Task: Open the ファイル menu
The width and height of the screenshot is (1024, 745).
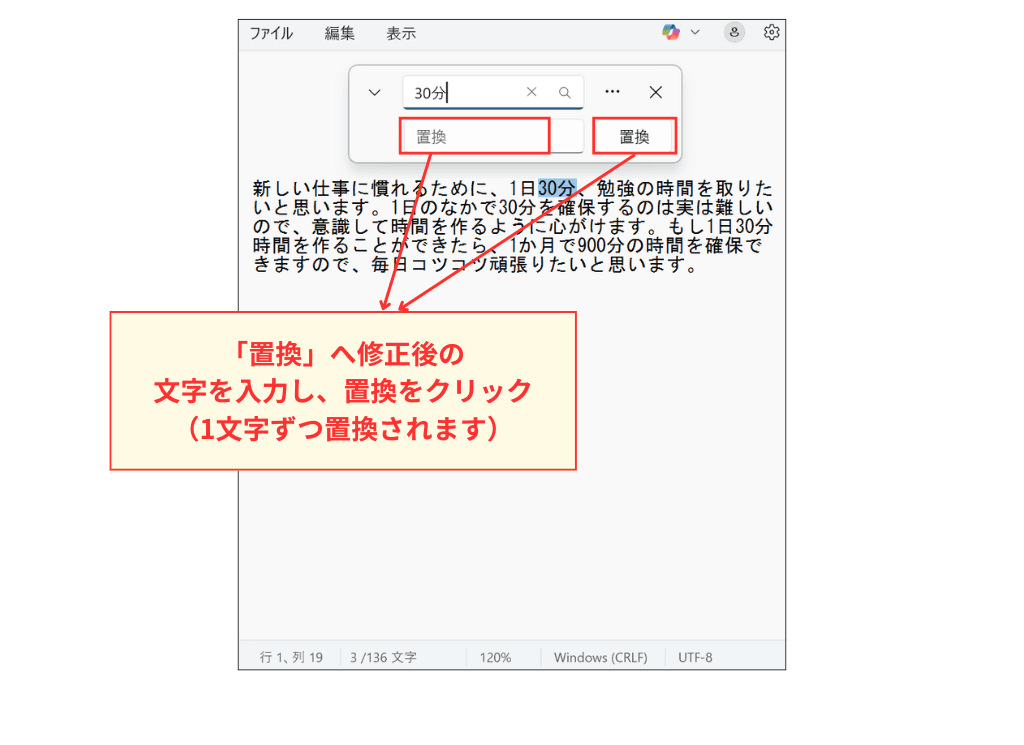Action: tap(271, 33)
